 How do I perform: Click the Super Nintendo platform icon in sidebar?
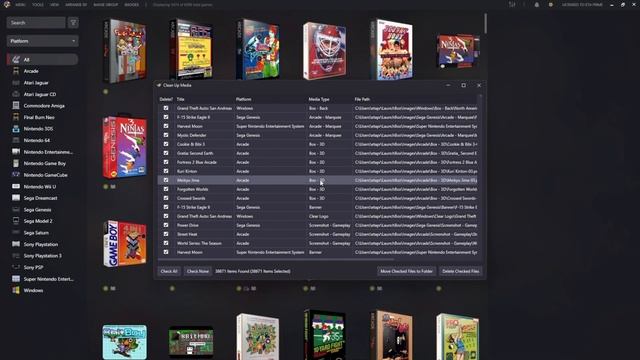[16, 279]
